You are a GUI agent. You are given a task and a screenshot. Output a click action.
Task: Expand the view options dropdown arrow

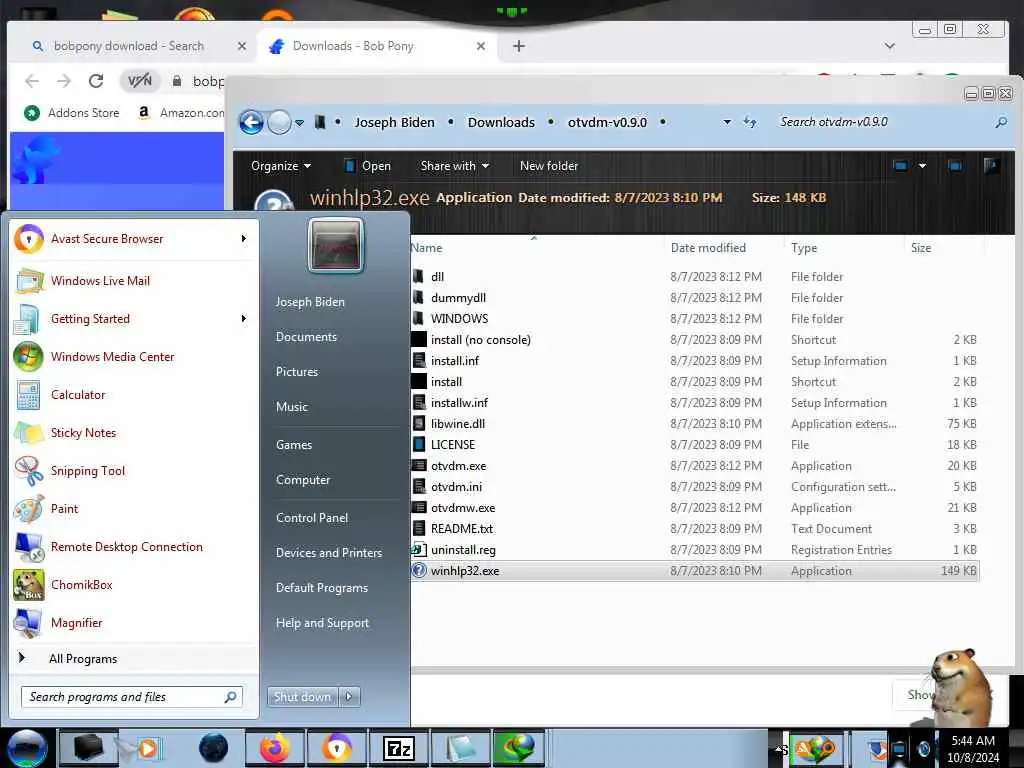[922, 166]
